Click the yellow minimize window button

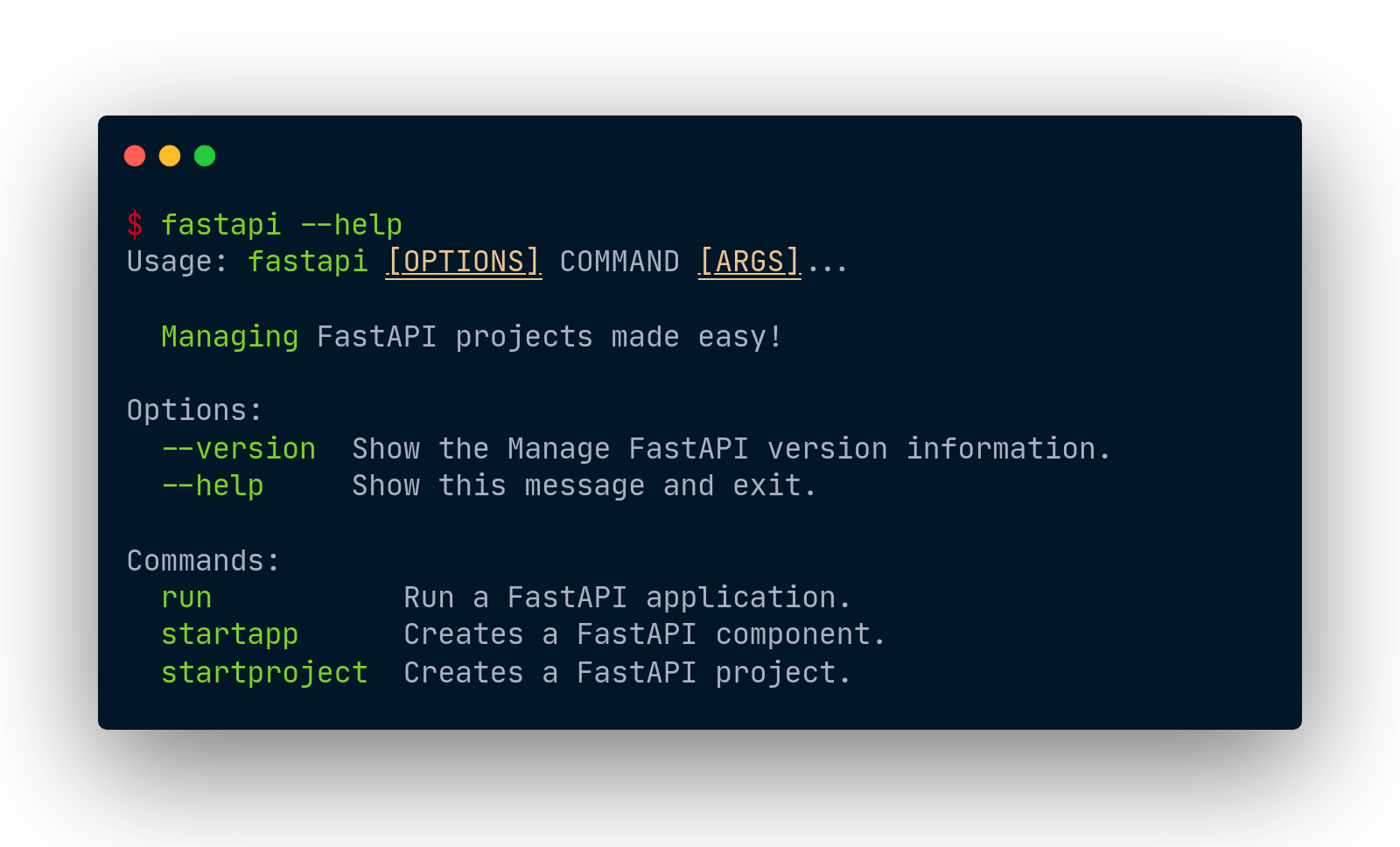click(x=170, y=156)
